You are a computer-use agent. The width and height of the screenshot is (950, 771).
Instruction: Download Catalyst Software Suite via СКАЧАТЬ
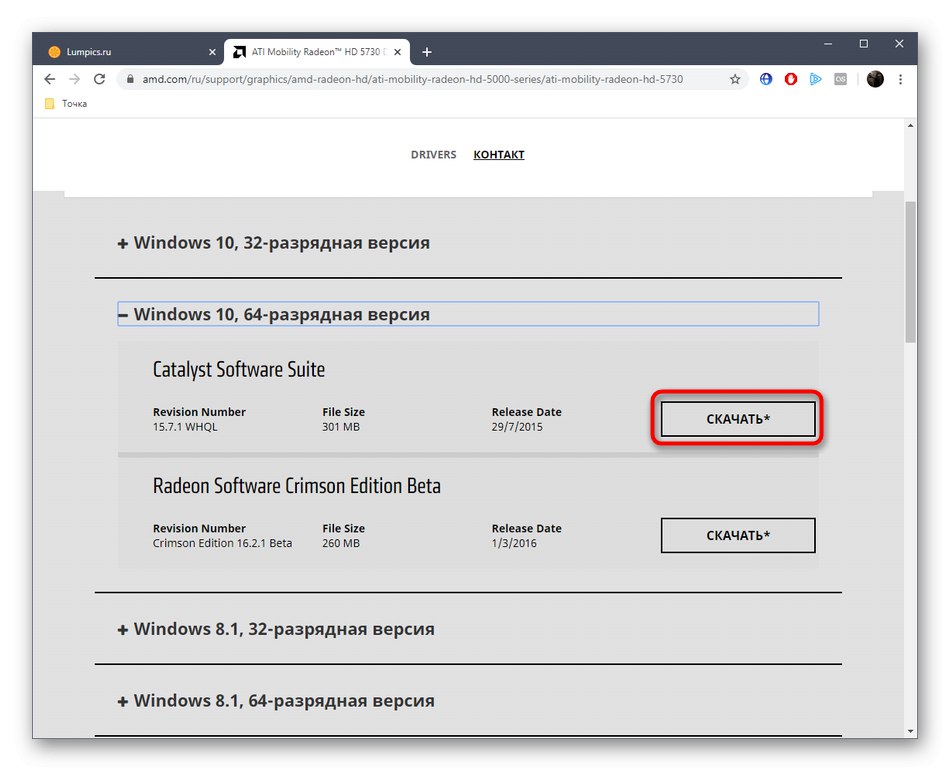point(737,419)
